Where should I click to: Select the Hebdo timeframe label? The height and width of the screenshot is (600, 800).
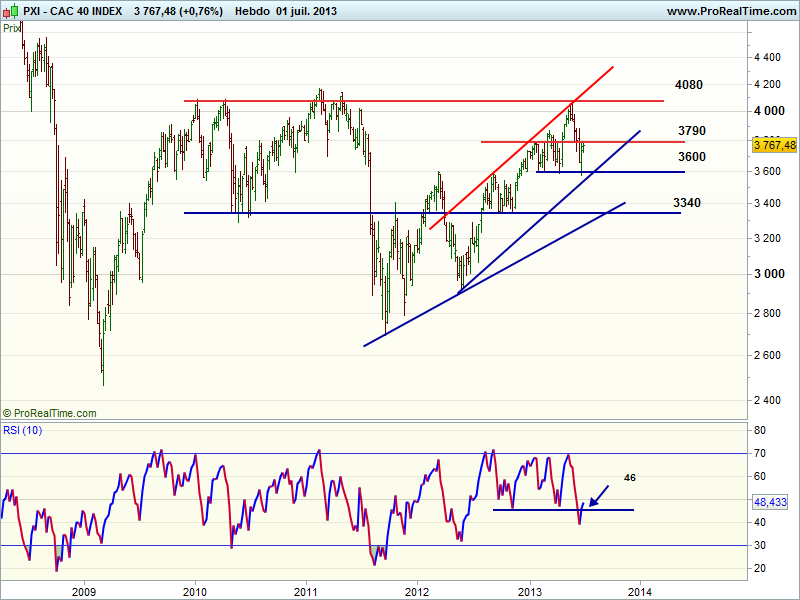[253, 11]
